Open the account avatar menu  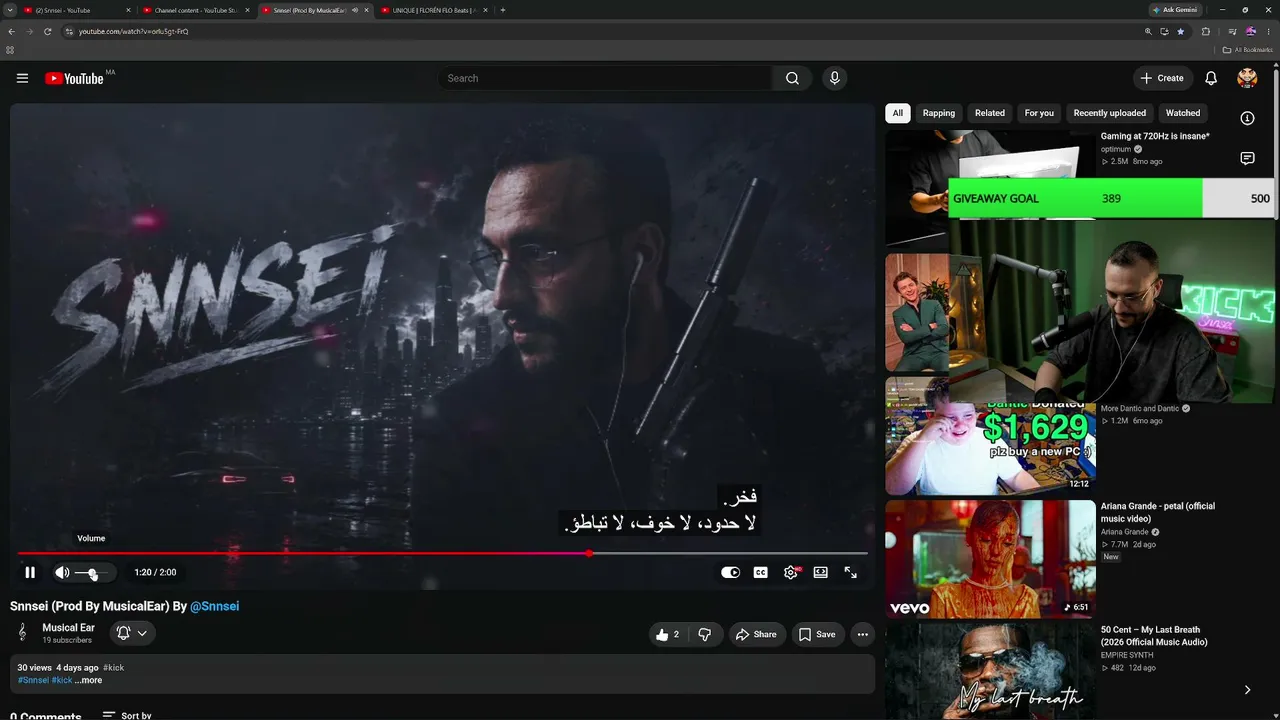tap(1247, 78)
